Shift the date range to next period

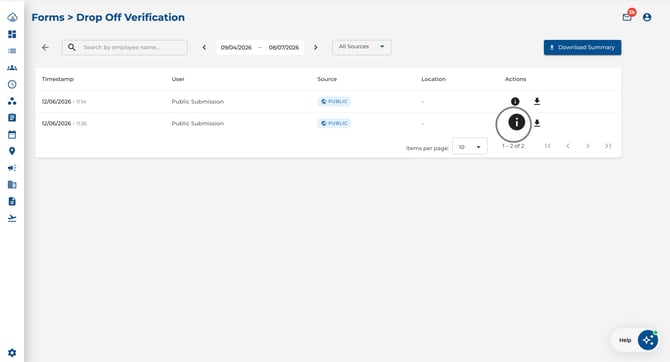click(x=316, y=47)
